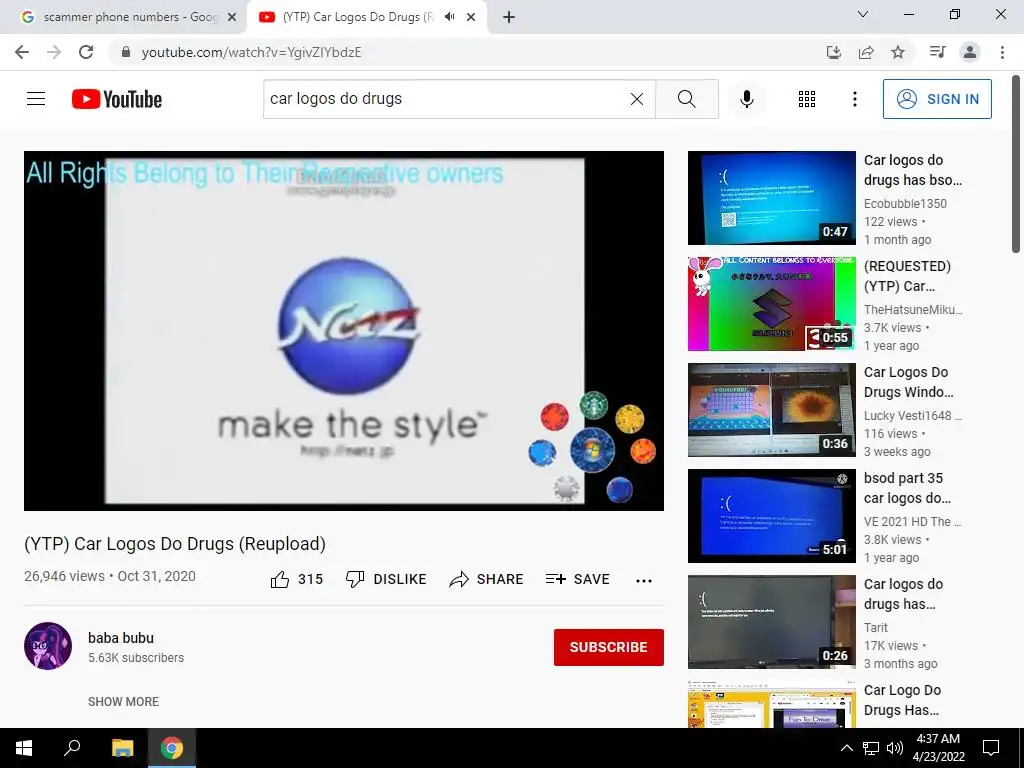Go to YouTube home via logo
The image size is (1024, 768).
pyautogui.click(x=117, y=99)
